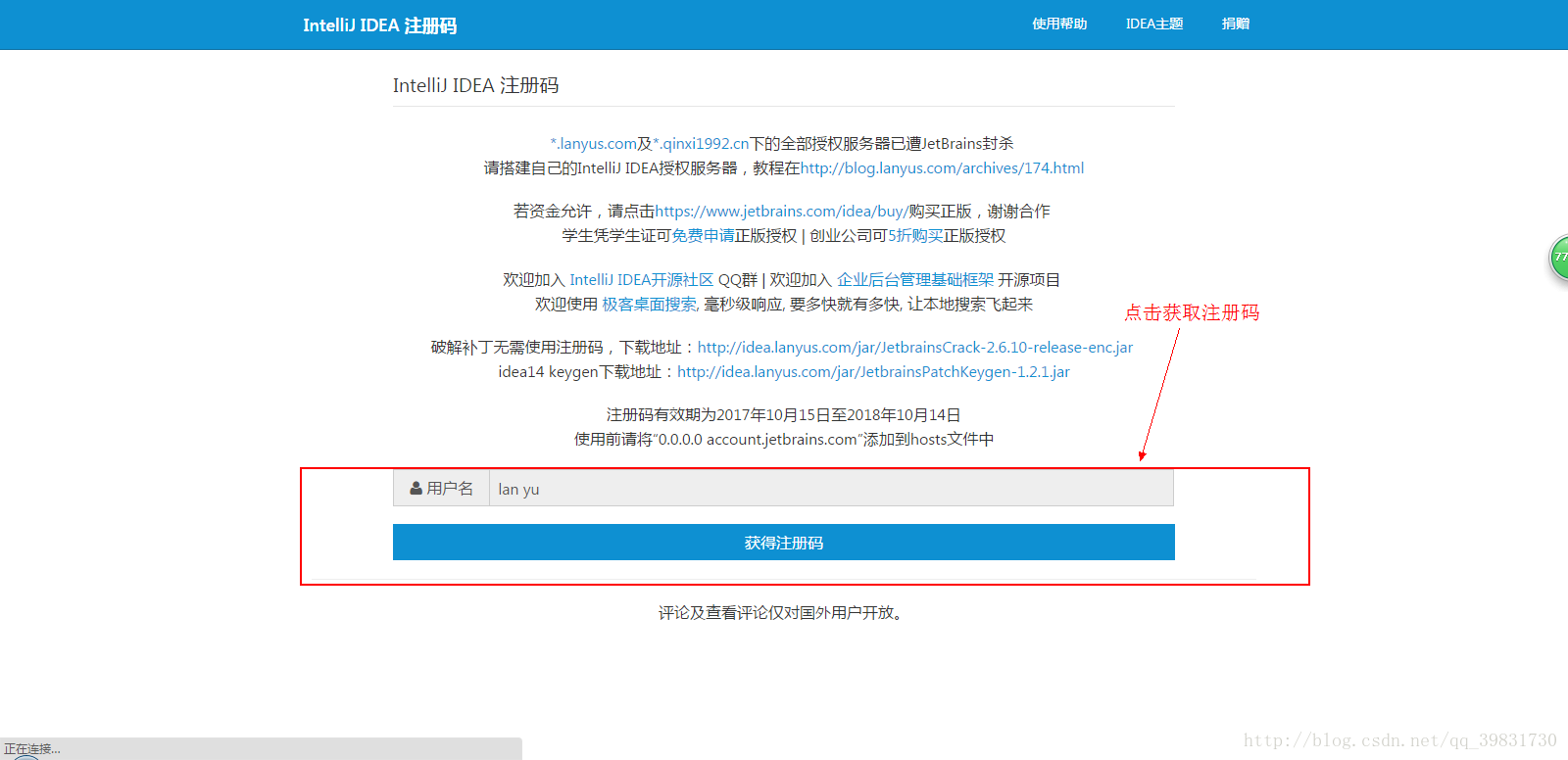Open the IntelliJ IDEA开源社区 link
This screenshot has height=760, width=1568.
(x=642, y=280)
